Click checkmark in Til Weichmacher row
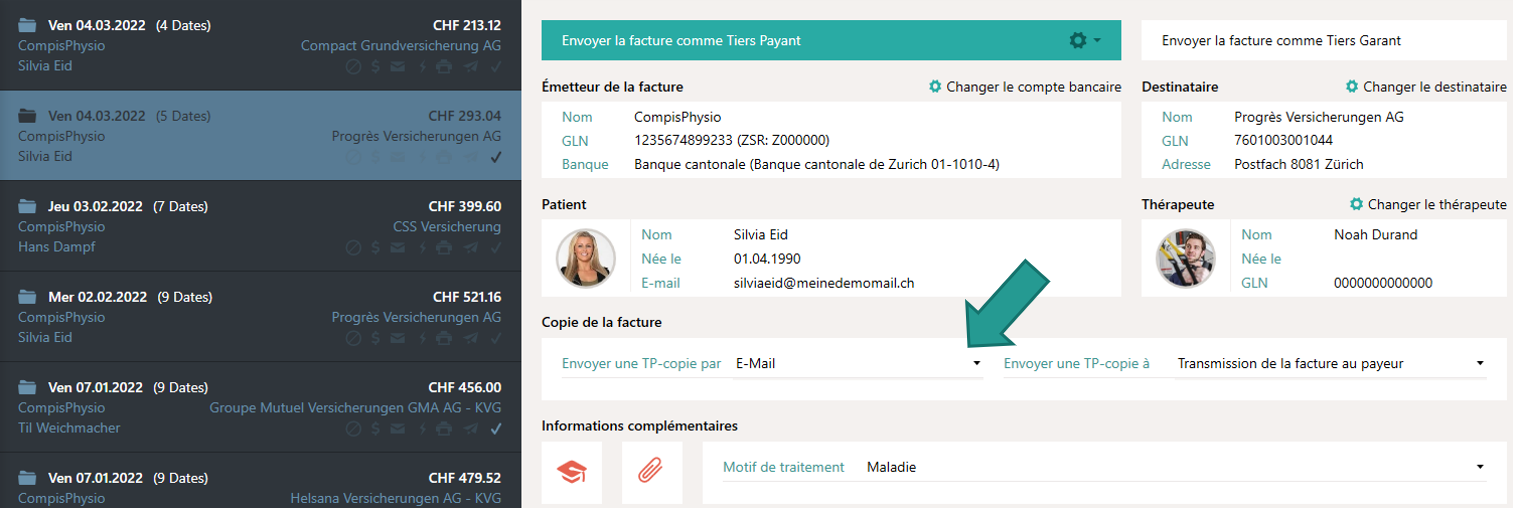The width and height of the screenshot is (1513, 508). click(496, 428)
